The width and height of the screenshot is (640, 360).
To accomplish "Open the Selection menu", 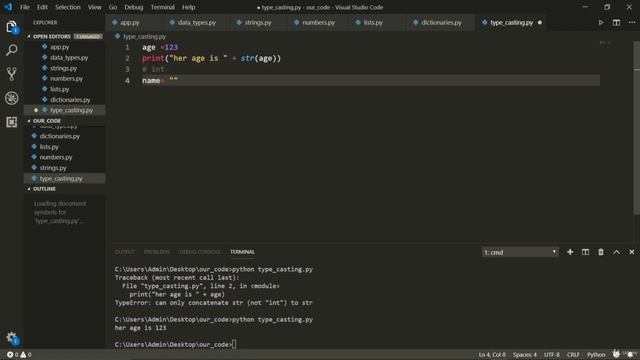I will 68,7.
